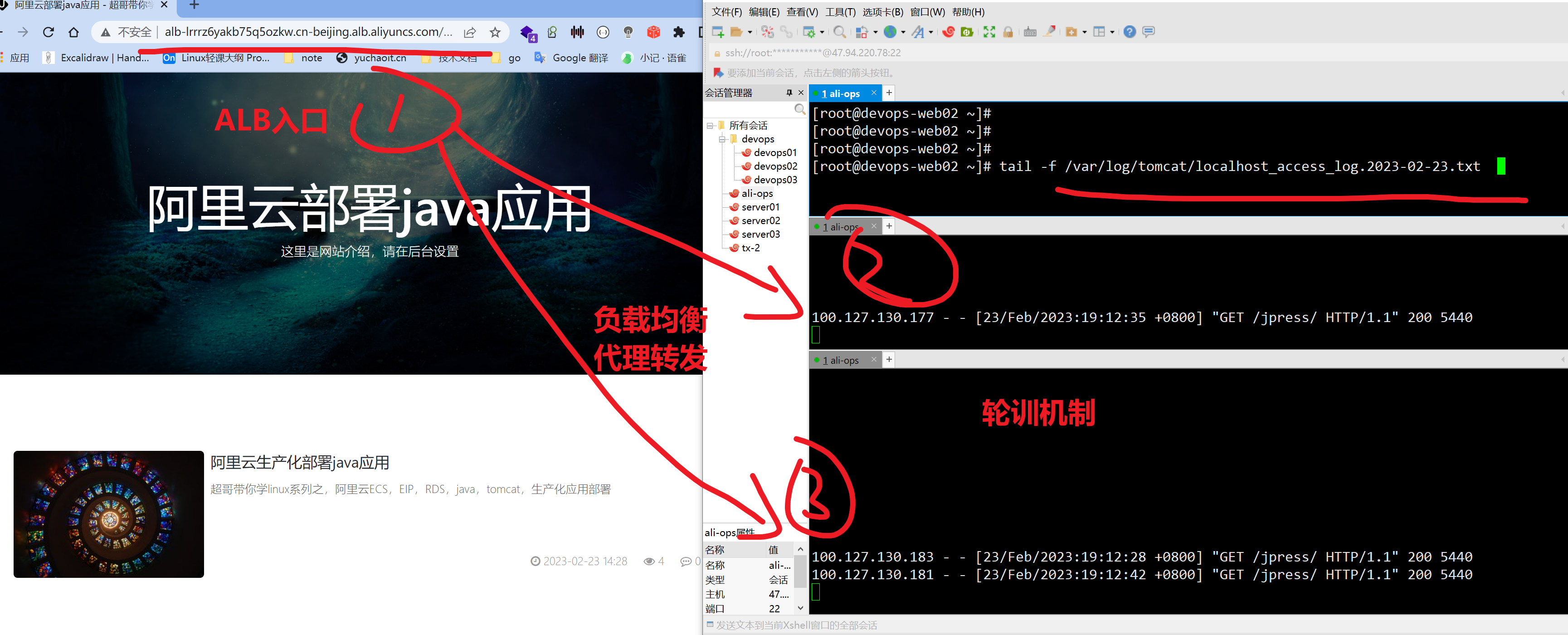Click the highlighter marker toolbar icon
Image resolution: width=1568 pixels, height=635 pixels.
(x=1049, y=32)
